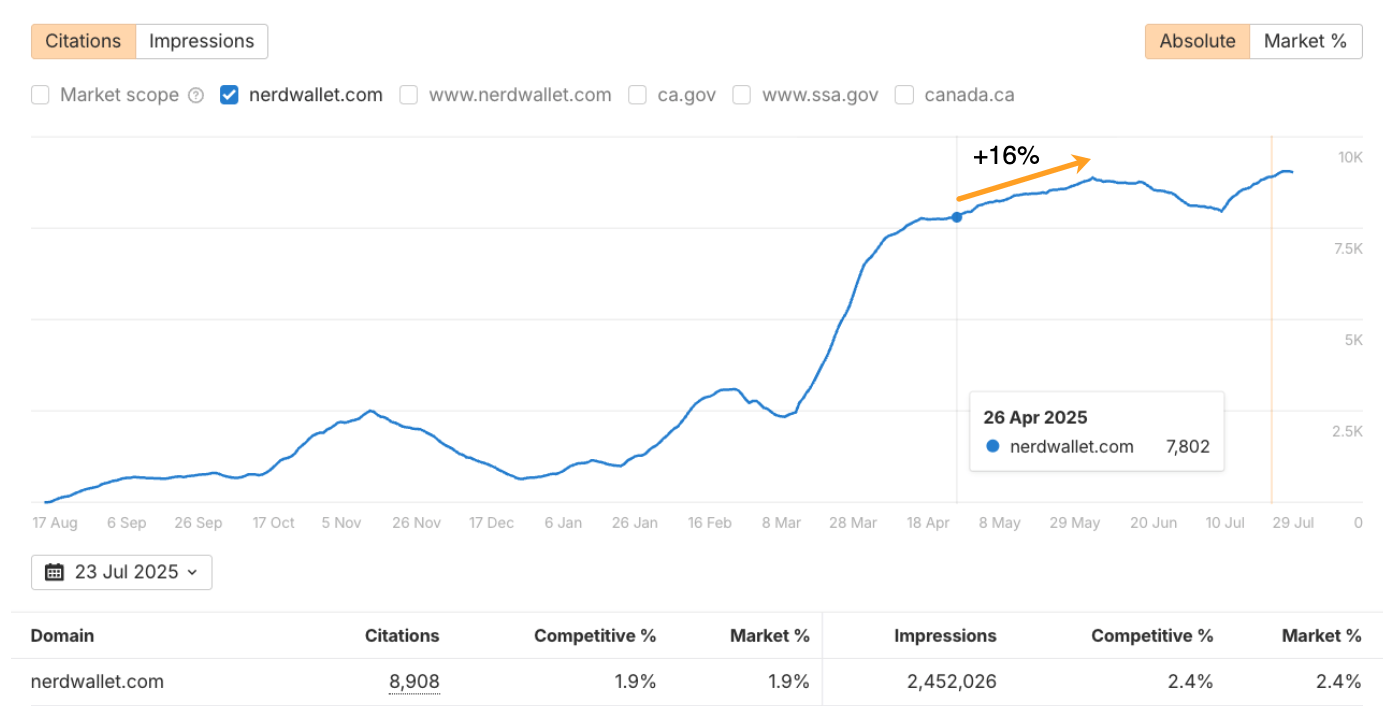Click the blue dot marker on 26 Apr
1391x725 pixels.
coord(957,217)
